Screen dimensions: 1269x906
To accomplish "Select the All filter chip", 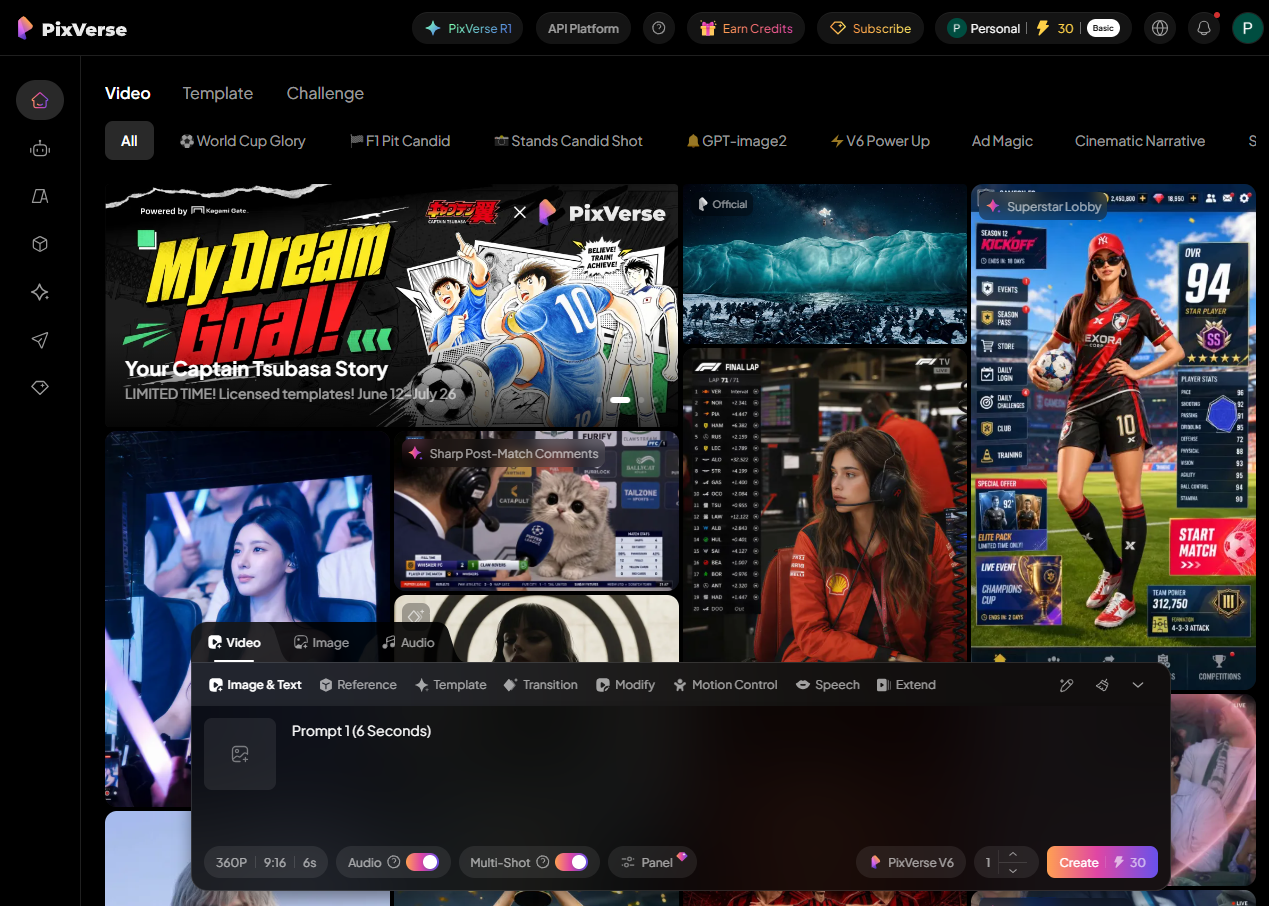I will click(x=129, y=141).
